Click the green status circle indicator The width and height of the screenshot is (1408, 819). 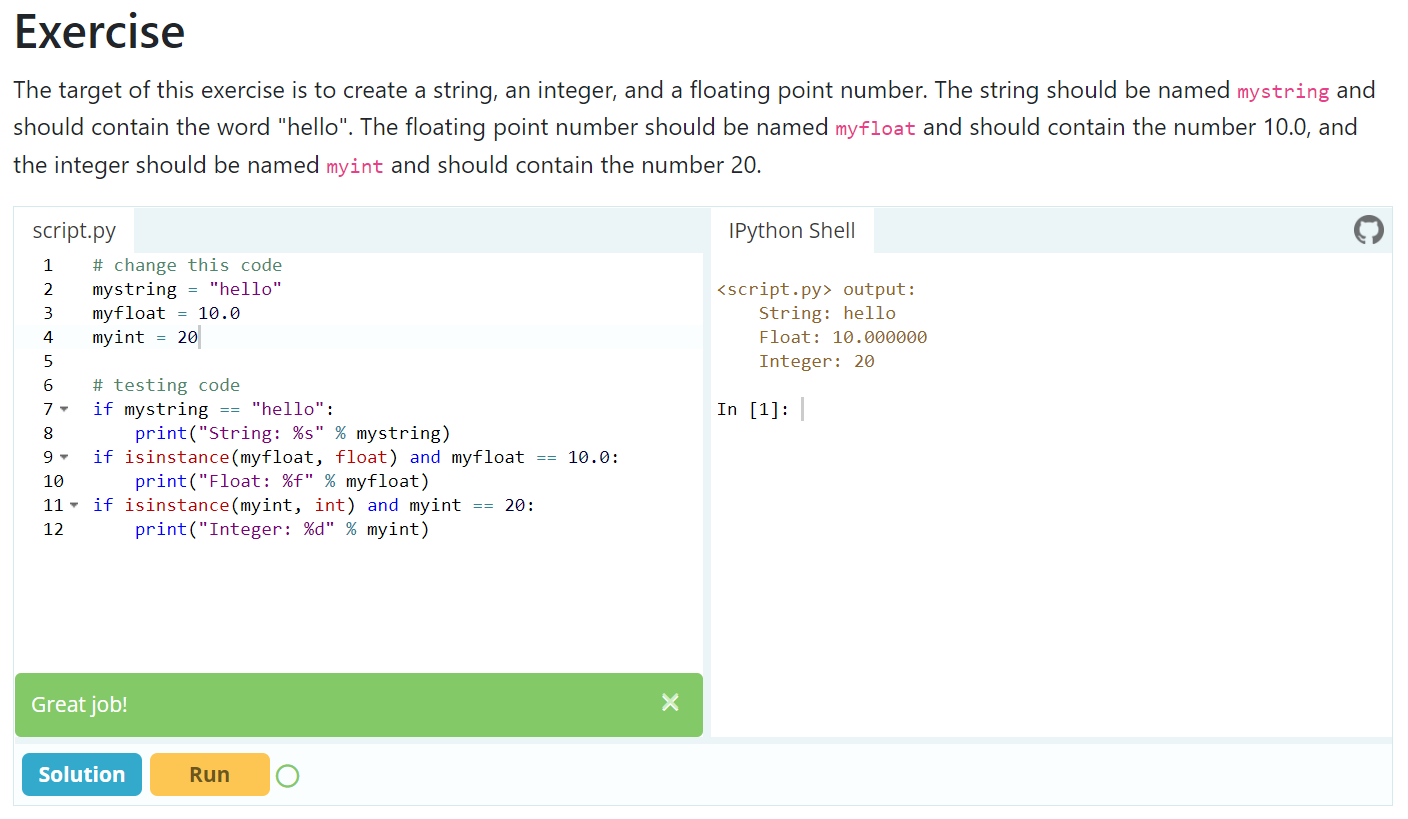(287, 775)
